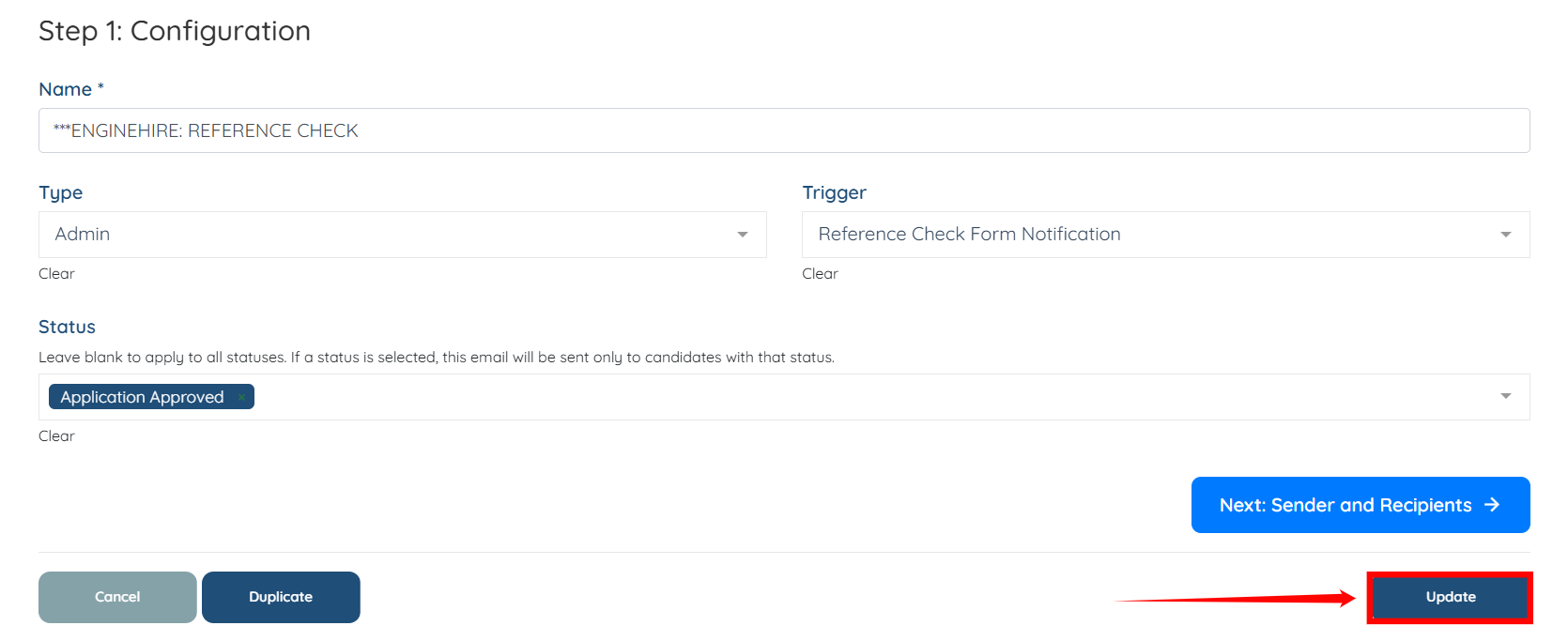
Task: Click the Status section label
Action: 67,327
